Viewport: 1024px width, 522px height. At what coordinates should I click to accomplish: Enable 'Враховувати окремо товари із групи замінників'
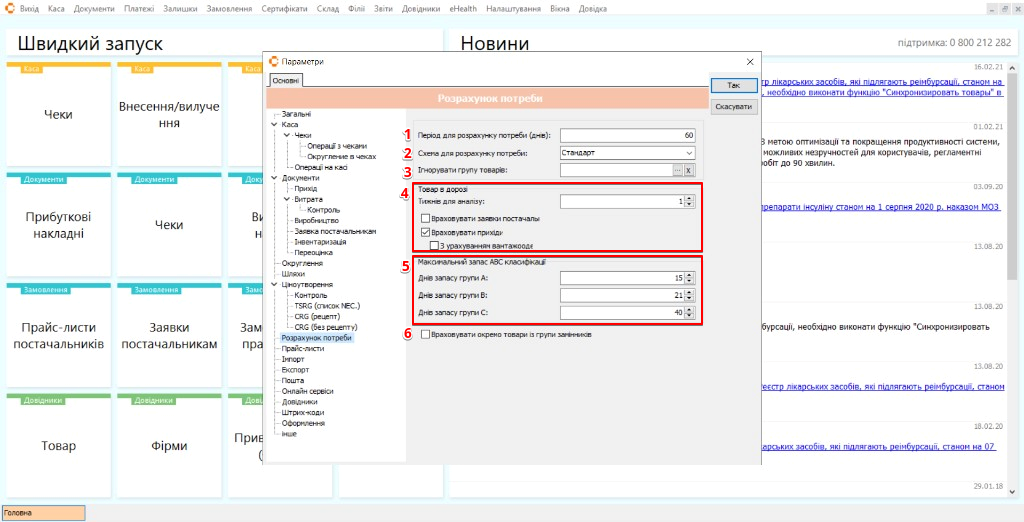426,334
